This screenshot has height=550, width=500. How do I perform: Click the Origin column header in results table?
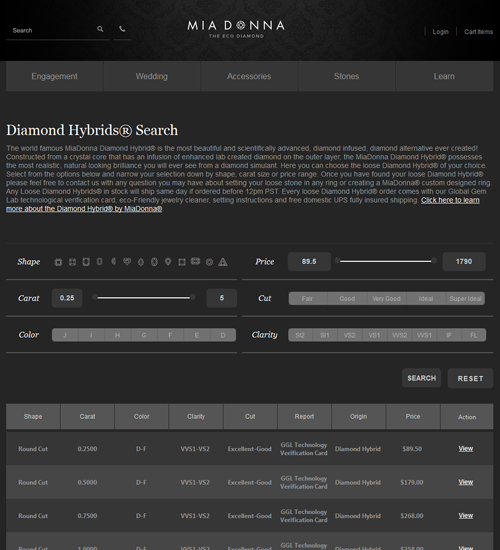click(358, 416)
